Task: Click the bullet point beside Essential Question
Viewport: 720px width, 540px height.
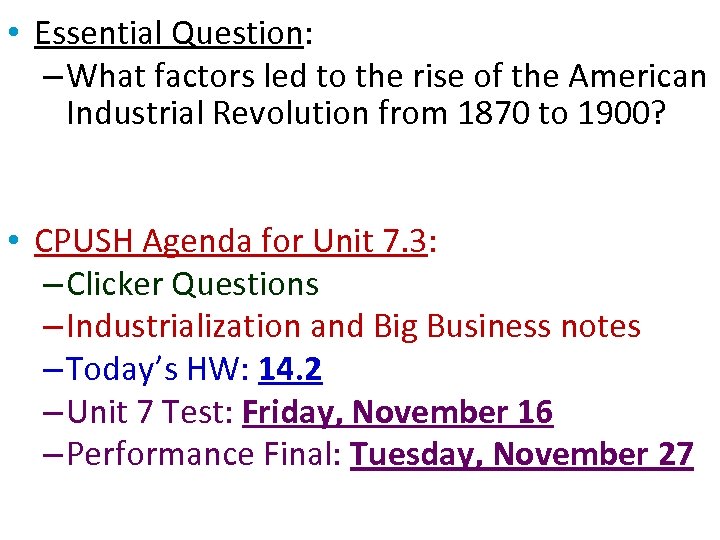Action: pyautogui.click(x=10, y=32)
